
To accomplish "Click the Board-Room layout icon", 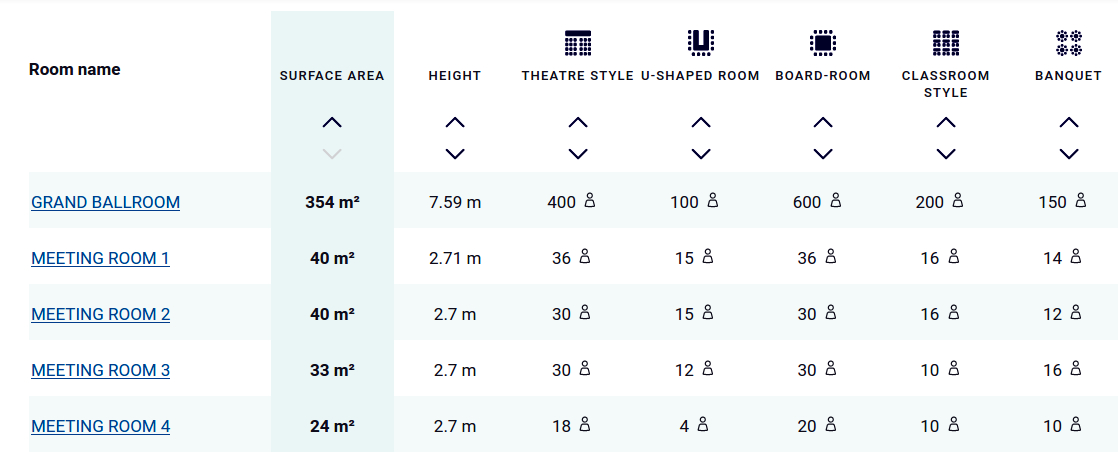I will [823, 42].
